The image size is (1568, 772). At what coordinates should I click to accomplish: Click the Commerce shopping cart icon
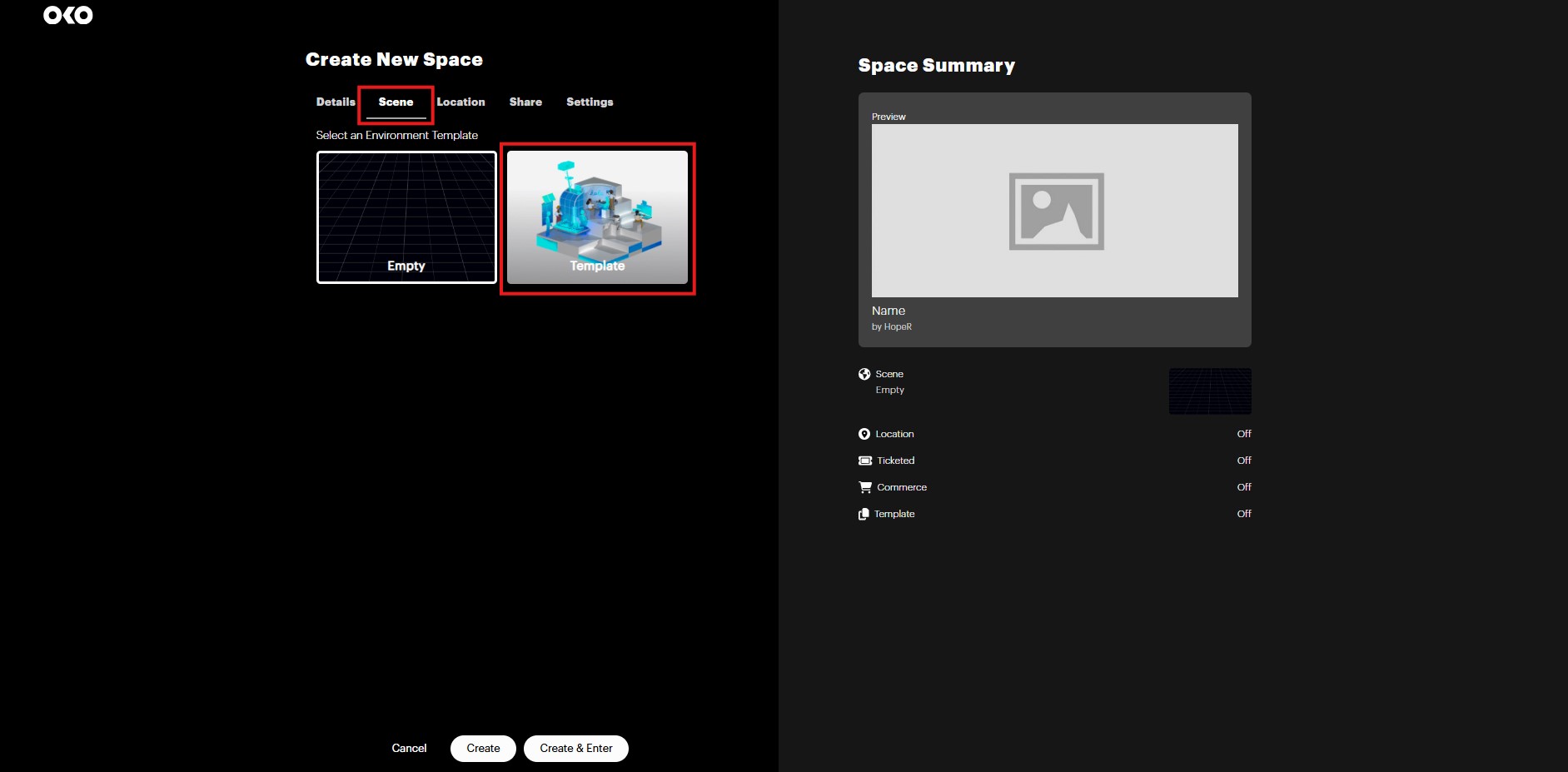click(x=865, y=487)
